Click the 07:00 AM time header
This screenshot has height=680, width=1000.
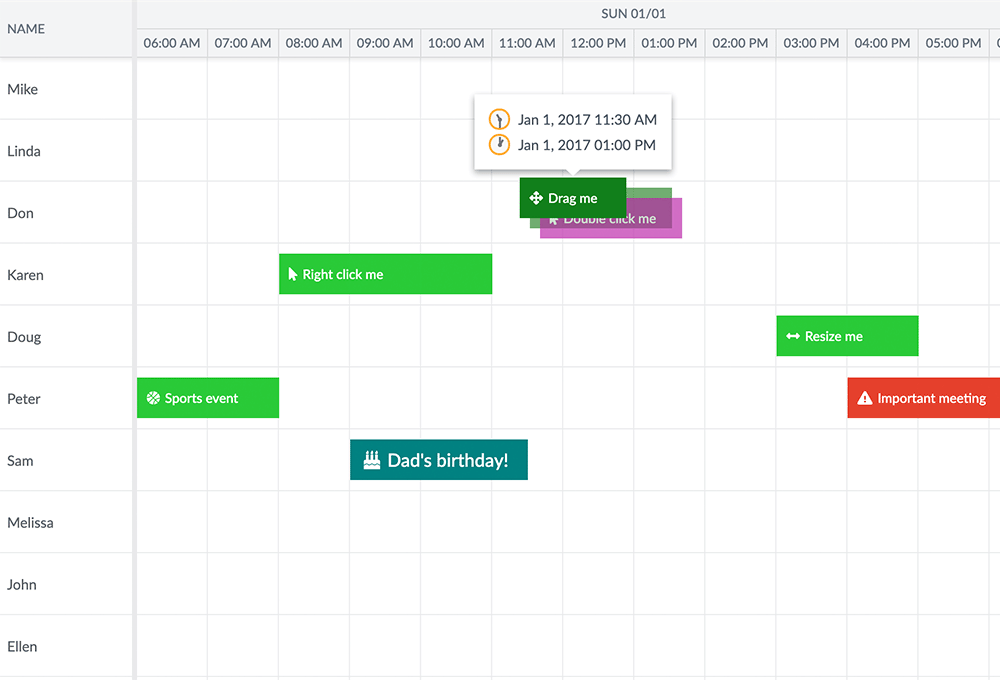243,43
